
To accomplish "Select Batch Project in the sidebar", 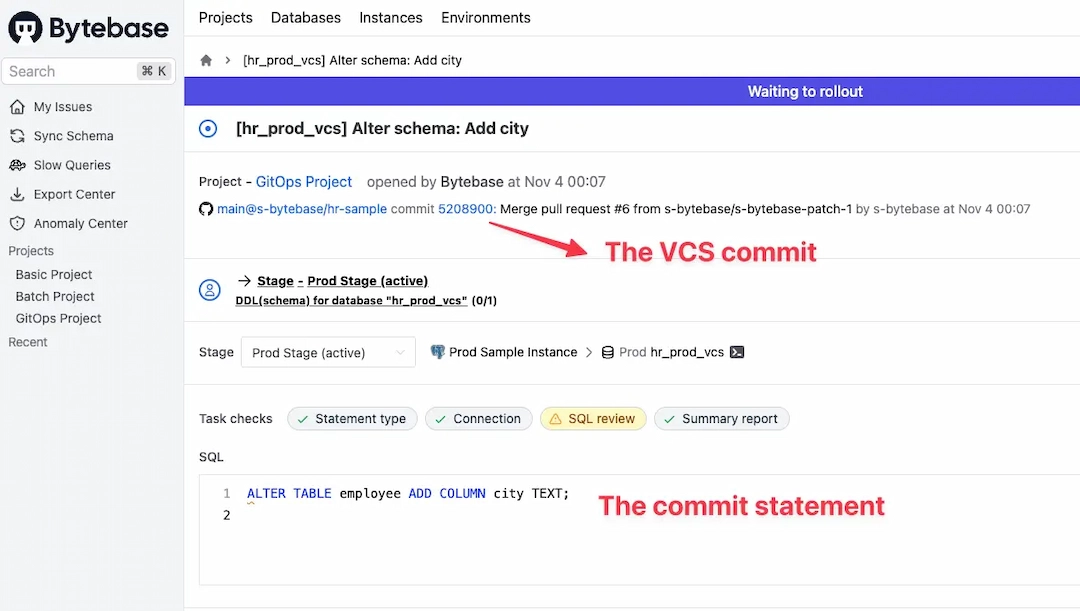I will pyautogui.click(x=55, y=296).
